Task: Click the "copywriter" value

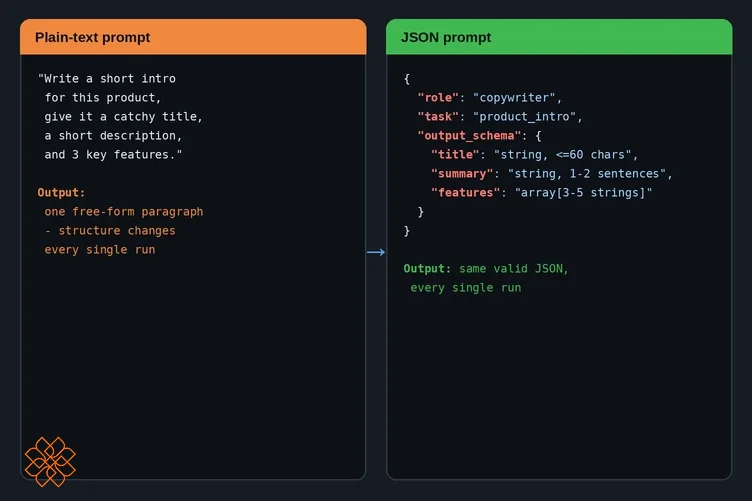Action: [x=514, y=98]
